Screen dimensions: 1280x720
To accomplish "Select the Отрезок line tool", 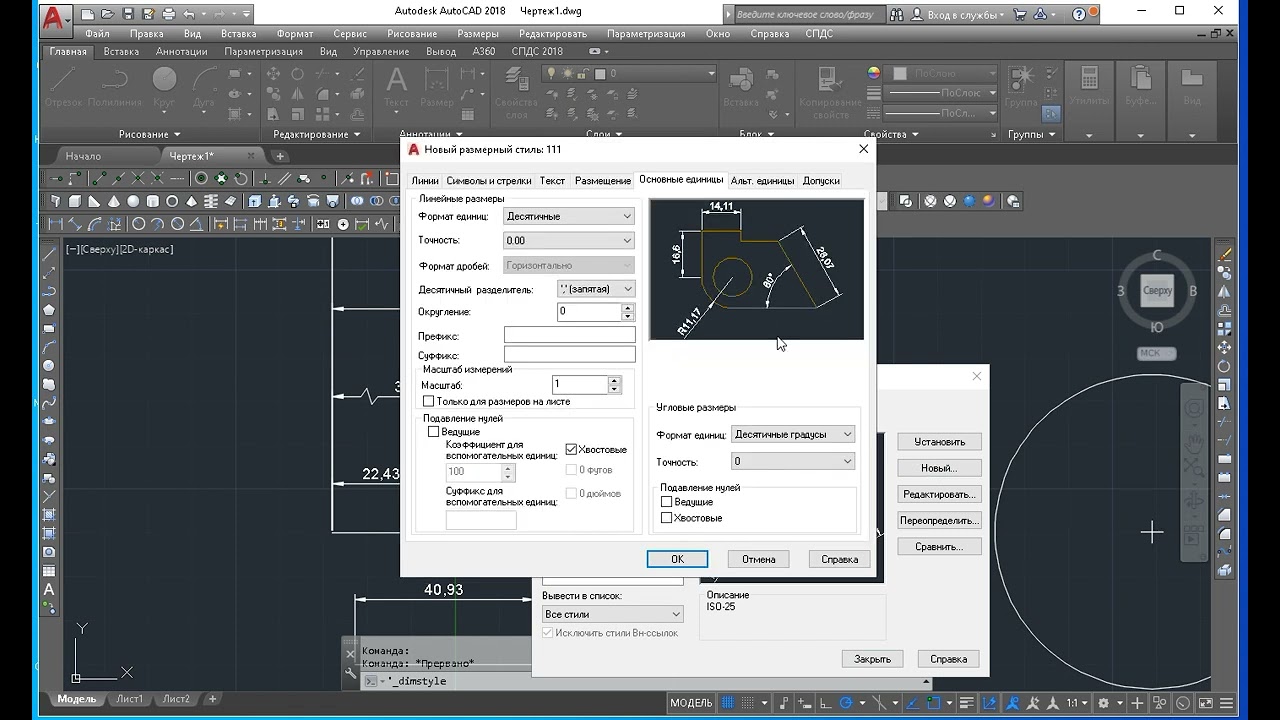I will pyautogui.click(x=63, y=87).
